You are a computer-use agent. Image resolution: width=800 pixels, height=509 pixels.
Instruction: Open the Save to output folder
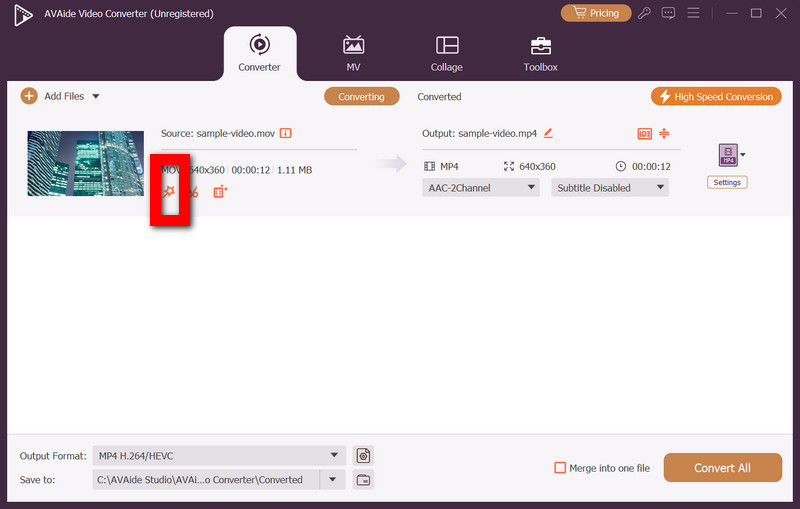coord(363,479)
